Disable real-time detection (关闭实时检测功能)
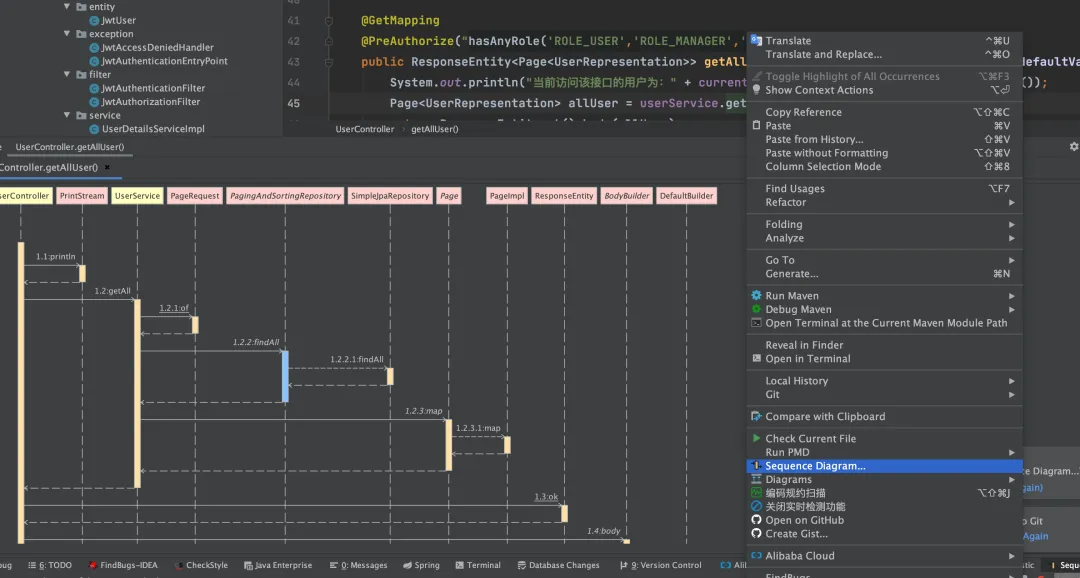1080x578 pixels. (805, 507)
